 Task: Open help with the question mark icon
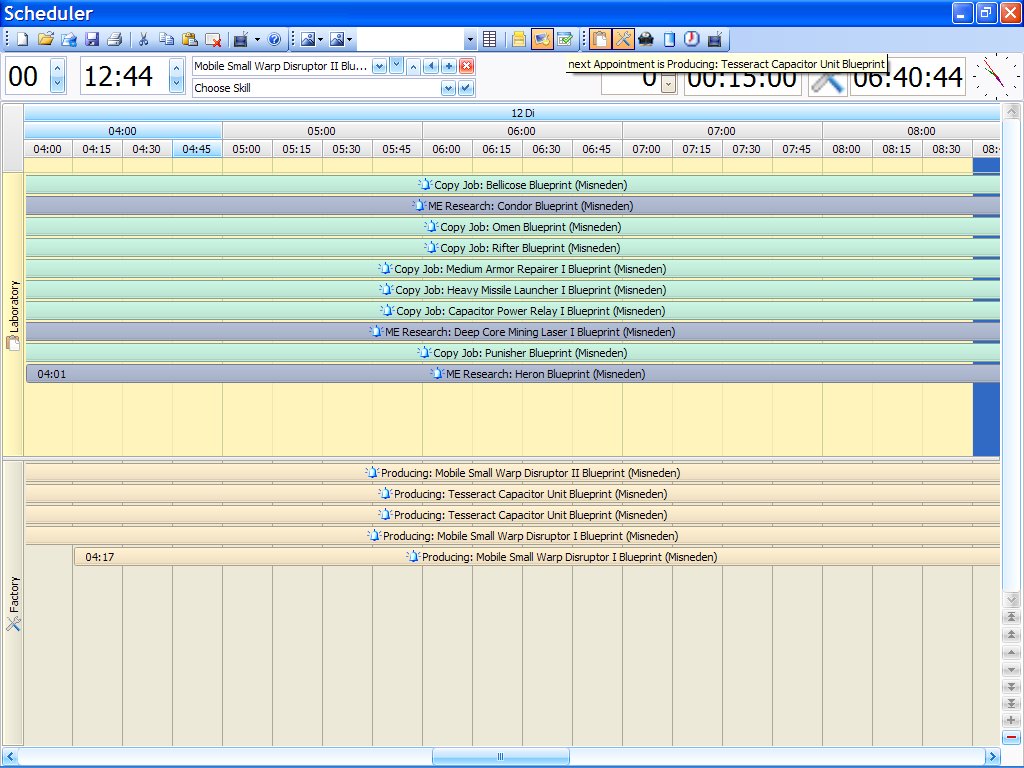coord(275,40)
